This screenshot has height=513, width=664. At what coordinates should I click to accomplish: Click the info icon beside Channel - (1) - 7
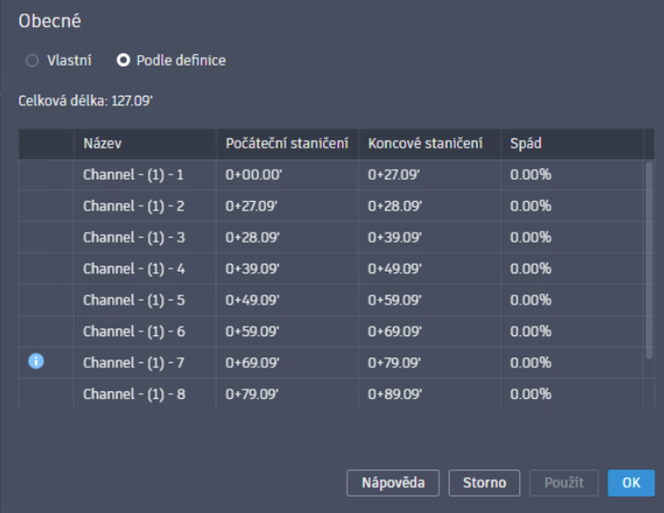pyautogui.click(x=36, y=362)
